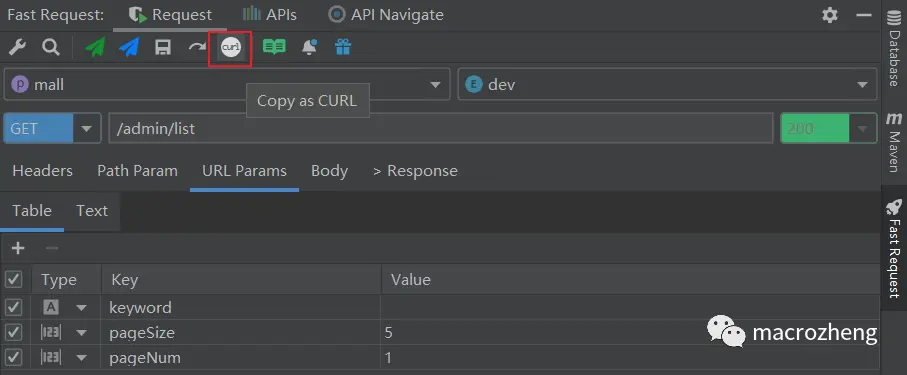Change pageSize row type dropdown

(x=81, y=333)
